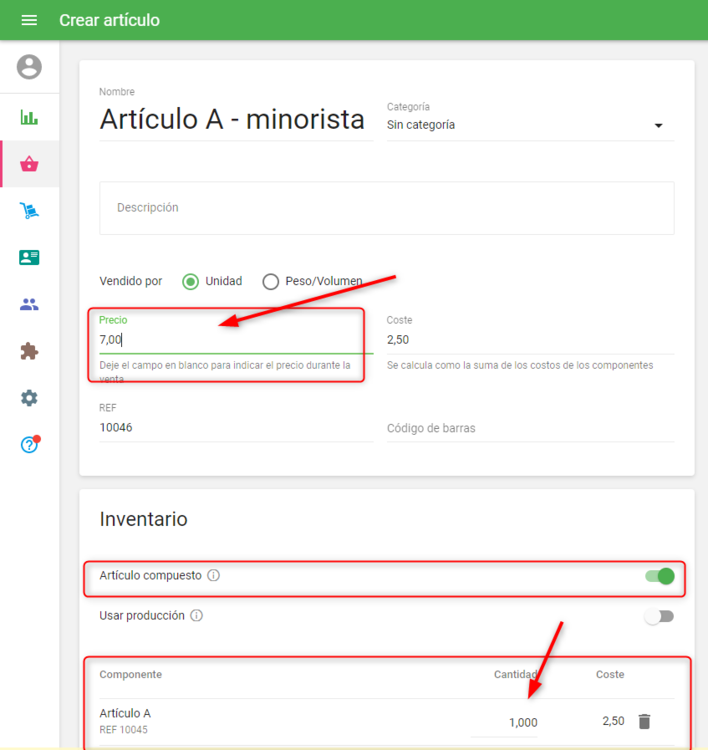Delete the Artículo A component with trash icon
This screenshot has height=750, width=708.
click(x=644, y=721)
